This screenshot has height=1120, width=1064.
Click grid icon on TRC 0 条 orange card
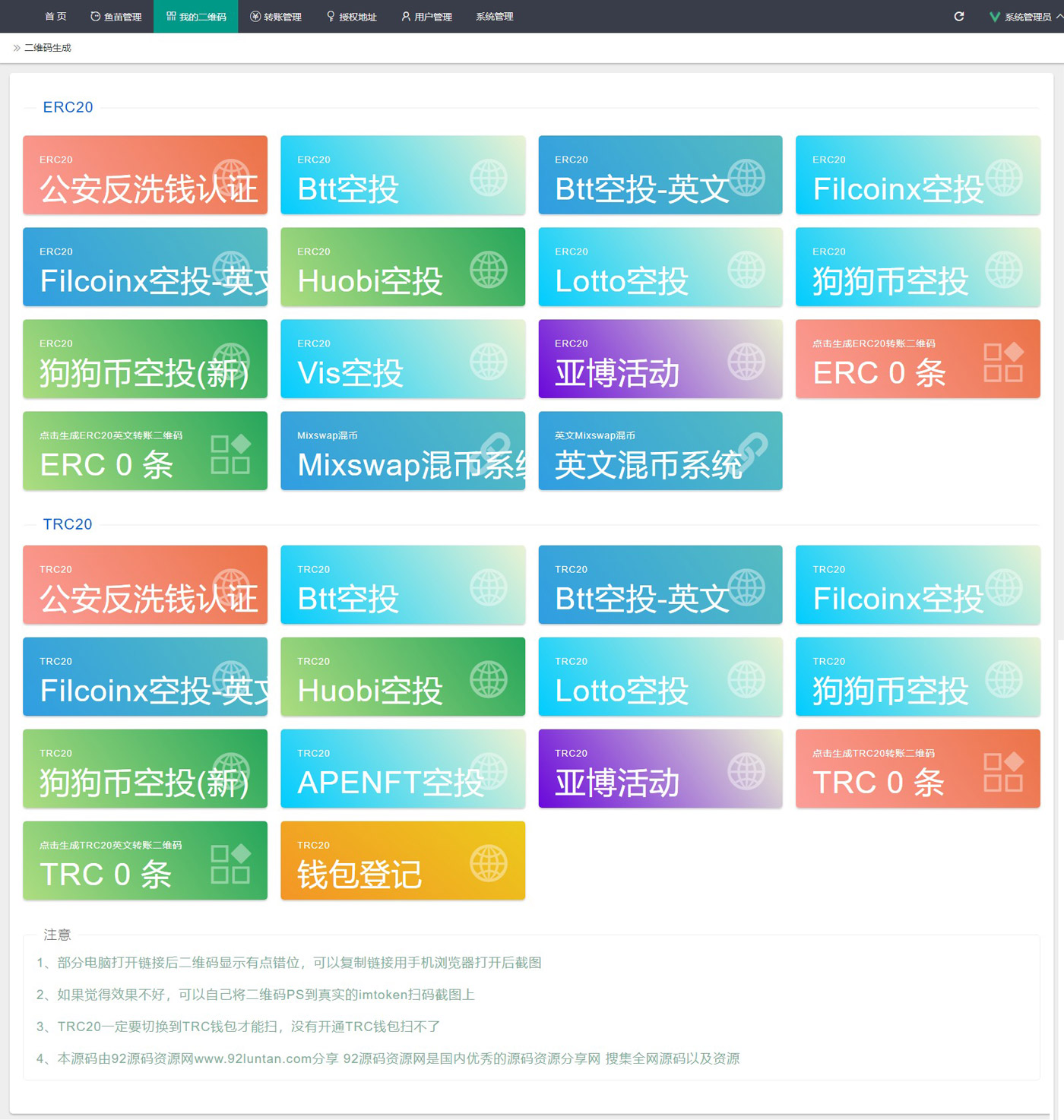tap(1004, 771)
